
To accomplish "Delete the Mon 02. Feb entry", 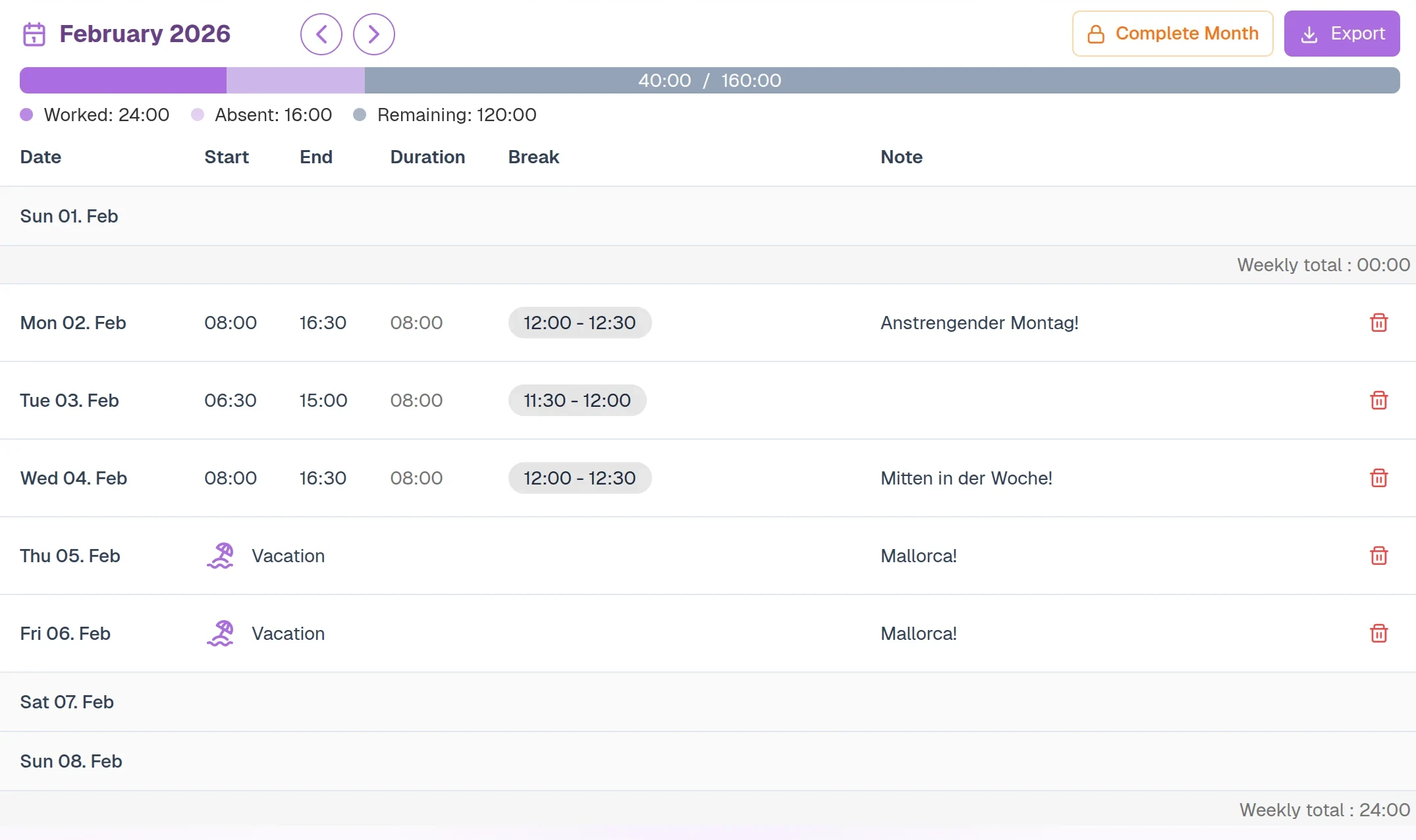I will (x=1378, y=323).
